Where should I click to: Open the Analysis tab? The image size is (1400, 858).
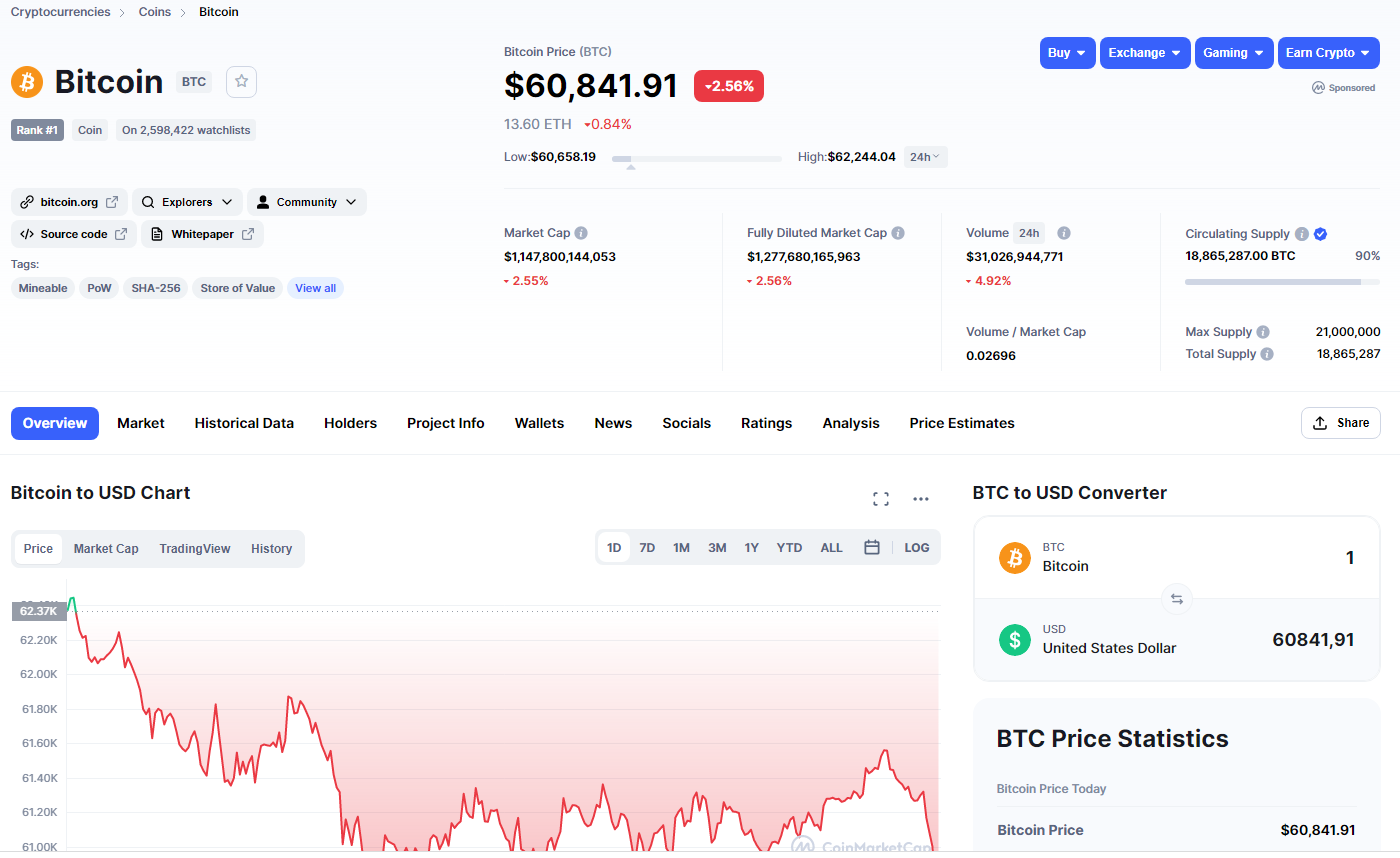(x=851, y=423)
